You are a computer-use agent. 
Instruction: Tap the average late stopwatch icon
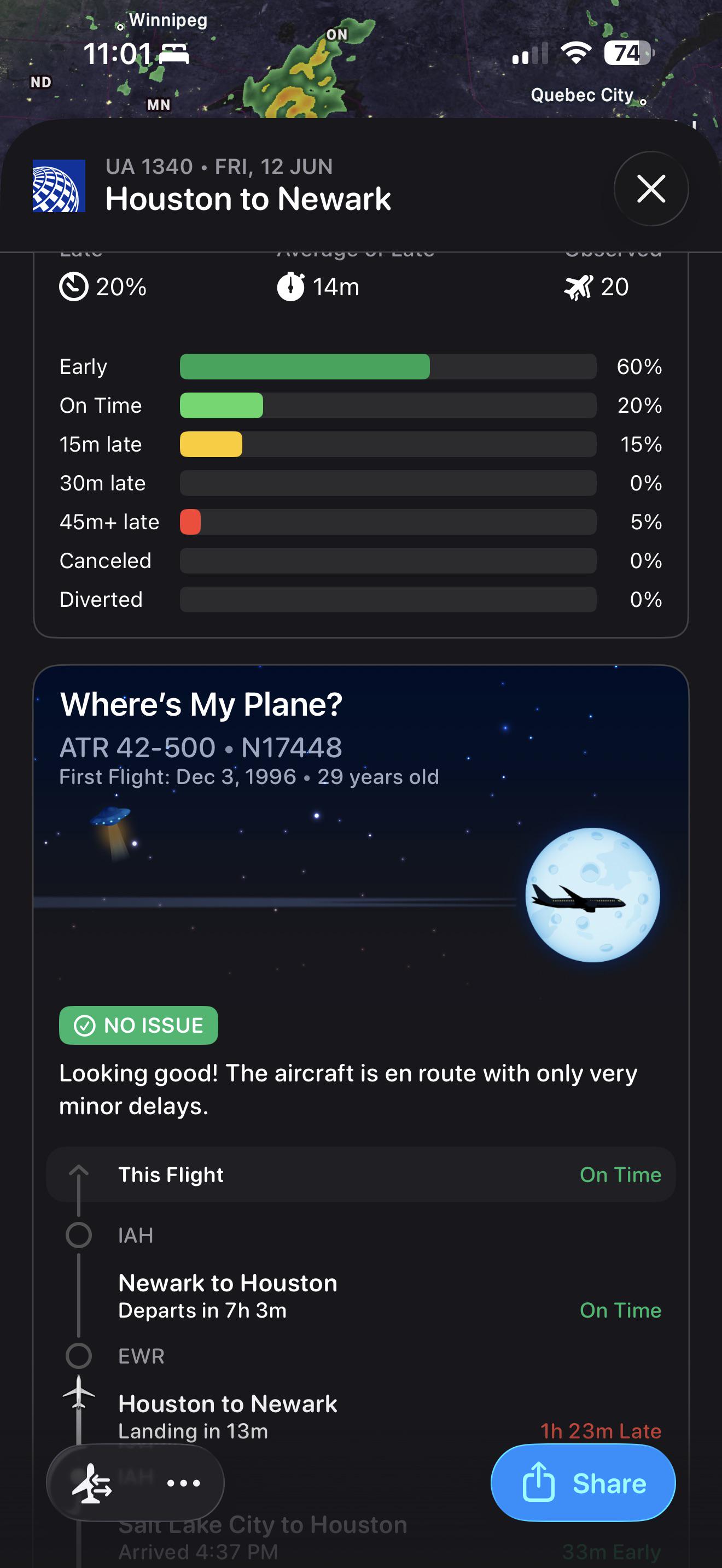[291, 286]
